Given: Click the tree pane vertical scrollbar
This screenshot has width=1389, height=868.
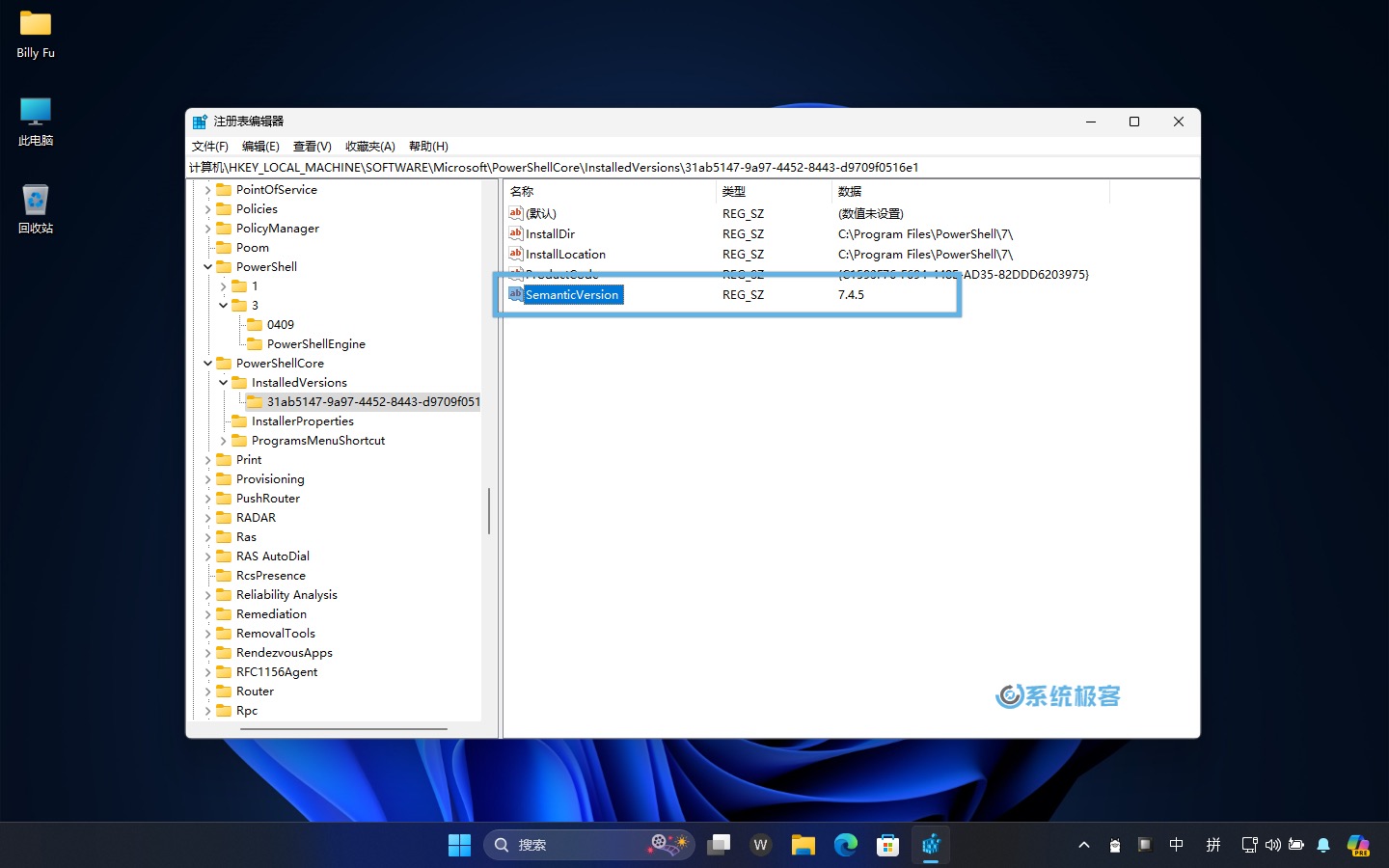Looking at the screenshot, I should click(x=489, y=511).
